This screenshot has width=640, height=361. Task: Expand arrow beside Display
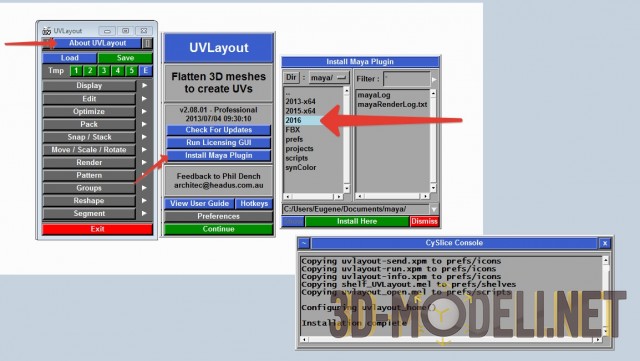click(144, 86)
